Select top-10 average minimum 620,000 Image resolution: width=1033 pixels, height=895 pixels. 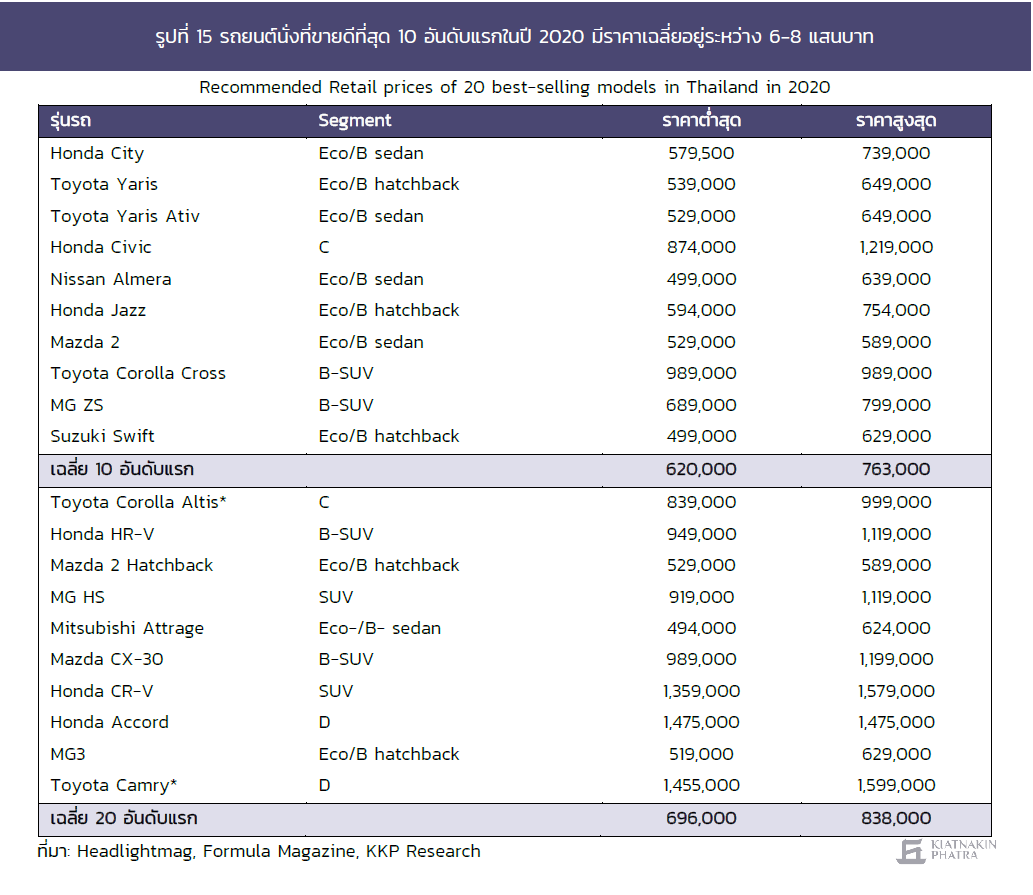tap(701, 470)
